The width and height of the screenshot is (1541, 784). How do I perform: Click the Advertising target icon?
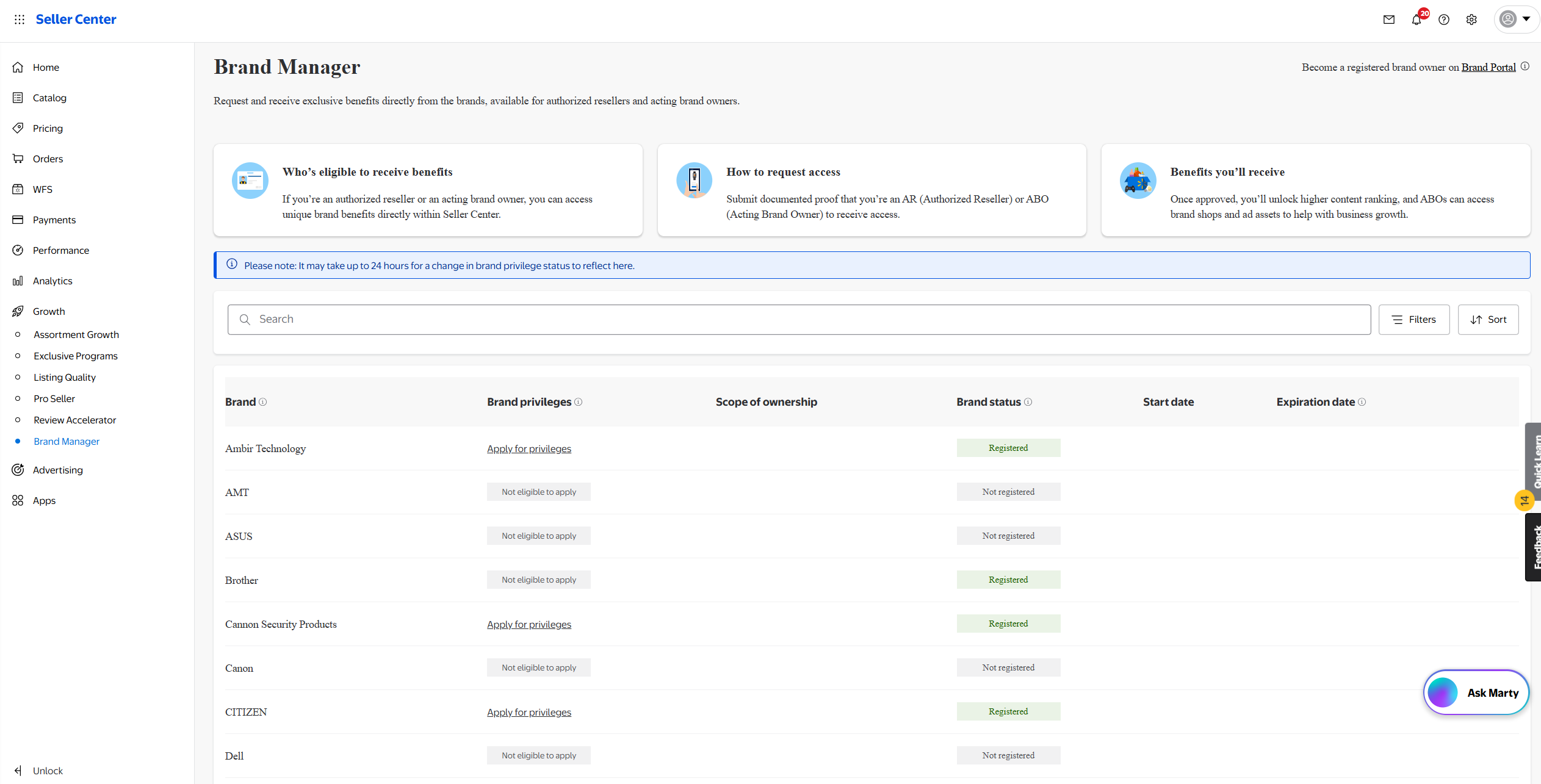click(x=18, y=470)
